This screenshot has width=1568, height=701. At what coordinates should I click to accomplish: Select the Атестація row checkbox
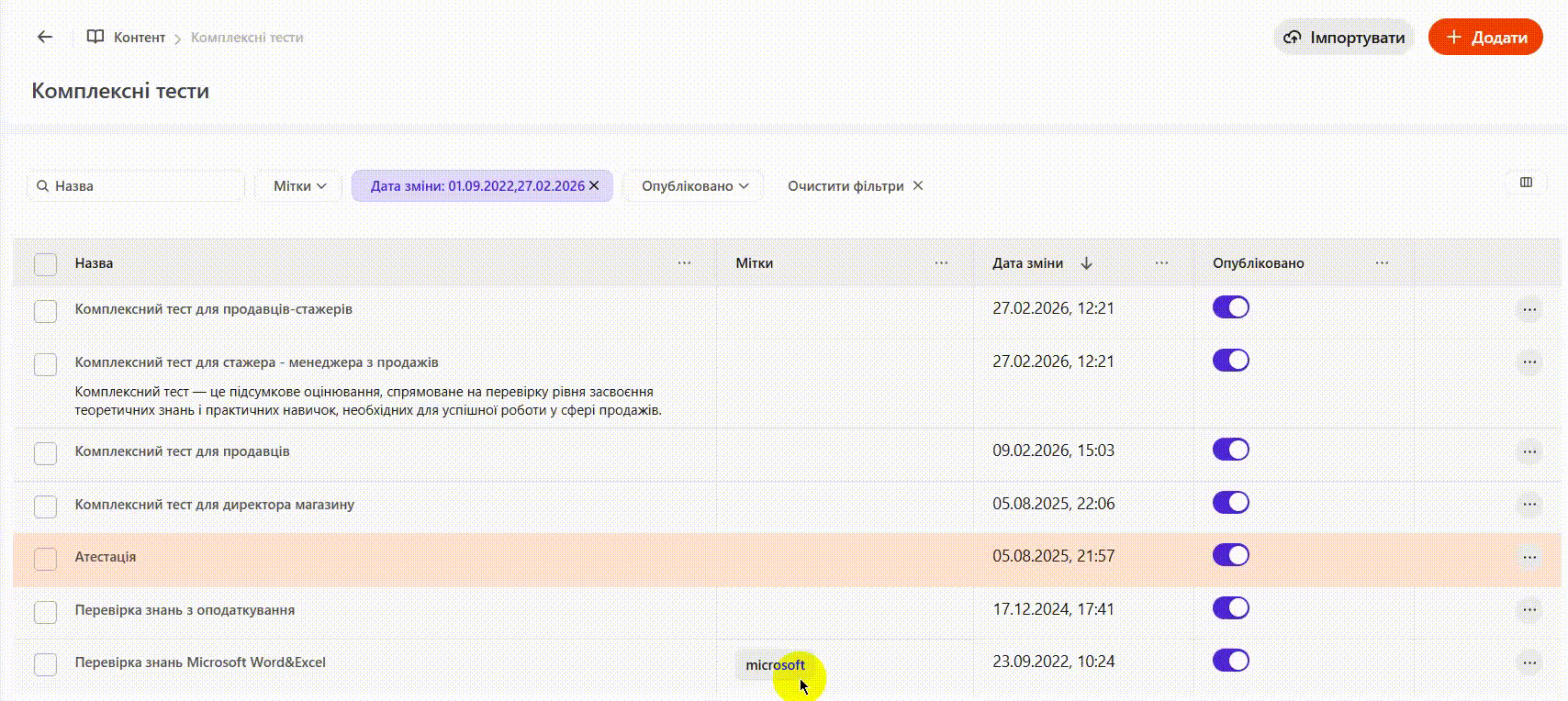pyautogui.click(x=45, y=558)
